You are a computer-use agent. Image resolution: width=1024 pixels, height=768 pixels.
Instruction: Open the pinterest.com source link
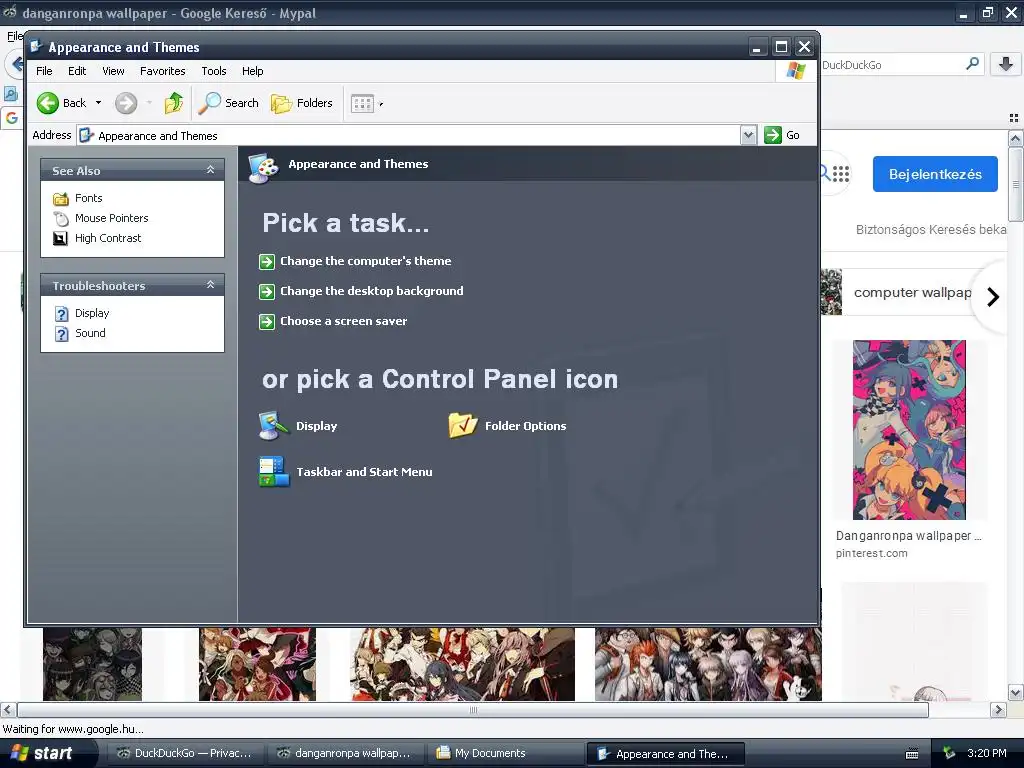[871, 553]
